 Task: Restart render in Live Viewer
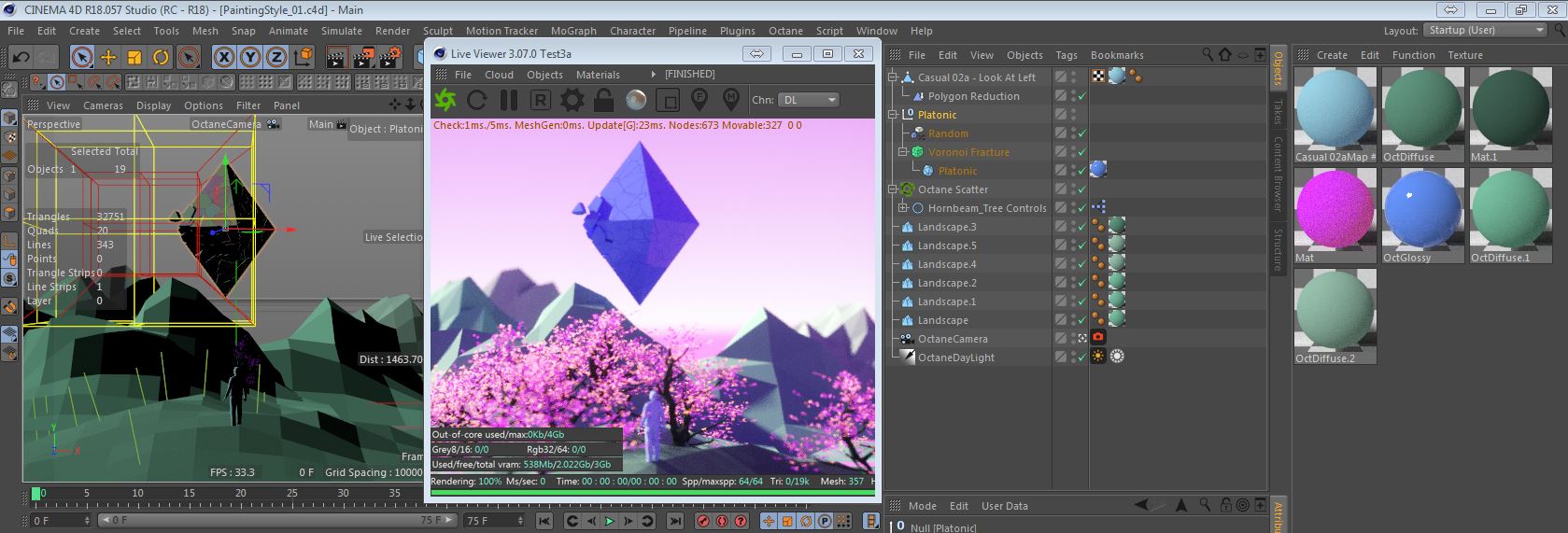[x=477, y=99]
